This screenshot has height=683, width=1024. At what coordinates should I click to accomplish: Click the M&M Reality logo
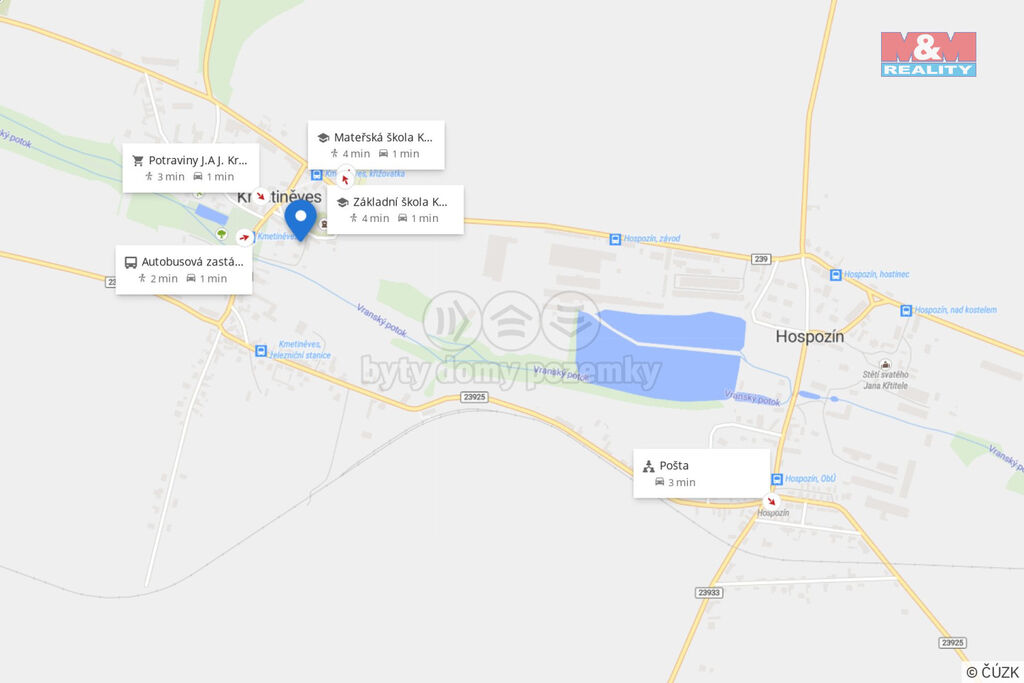tap(928, 54)
